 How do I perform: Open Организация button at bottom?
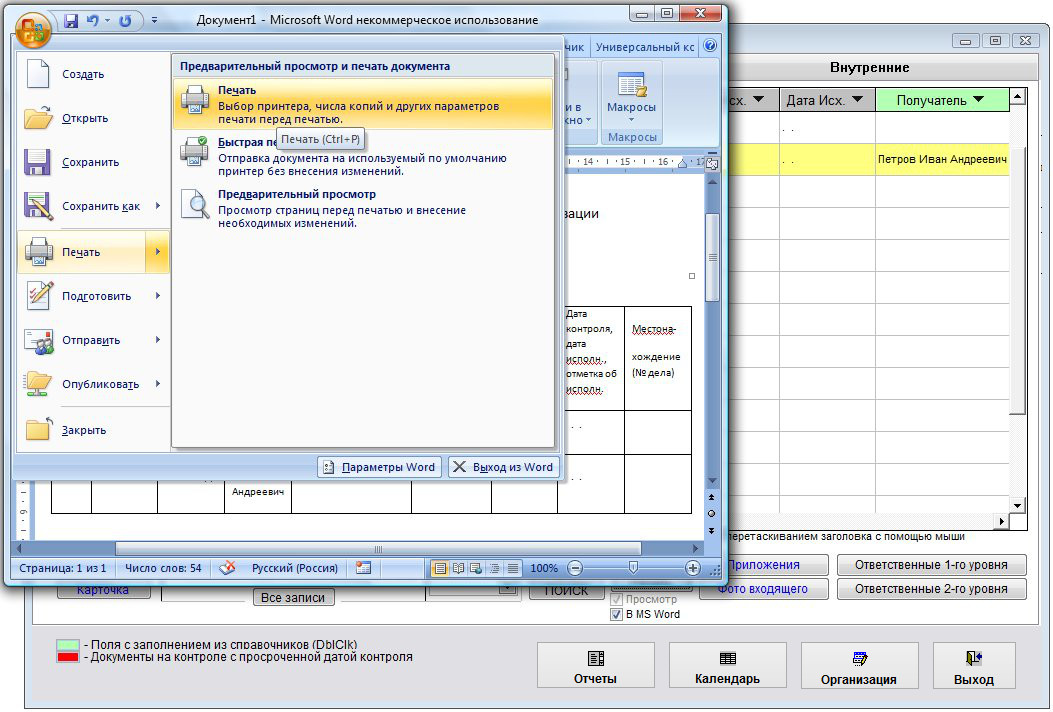pos(859,665)
